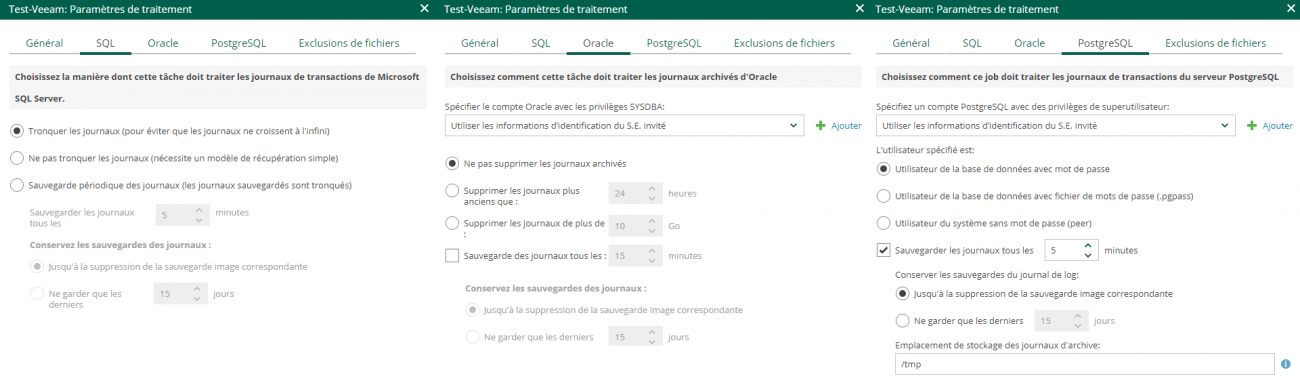
Task: Select database user with password option
Action: tap(883, 169)
